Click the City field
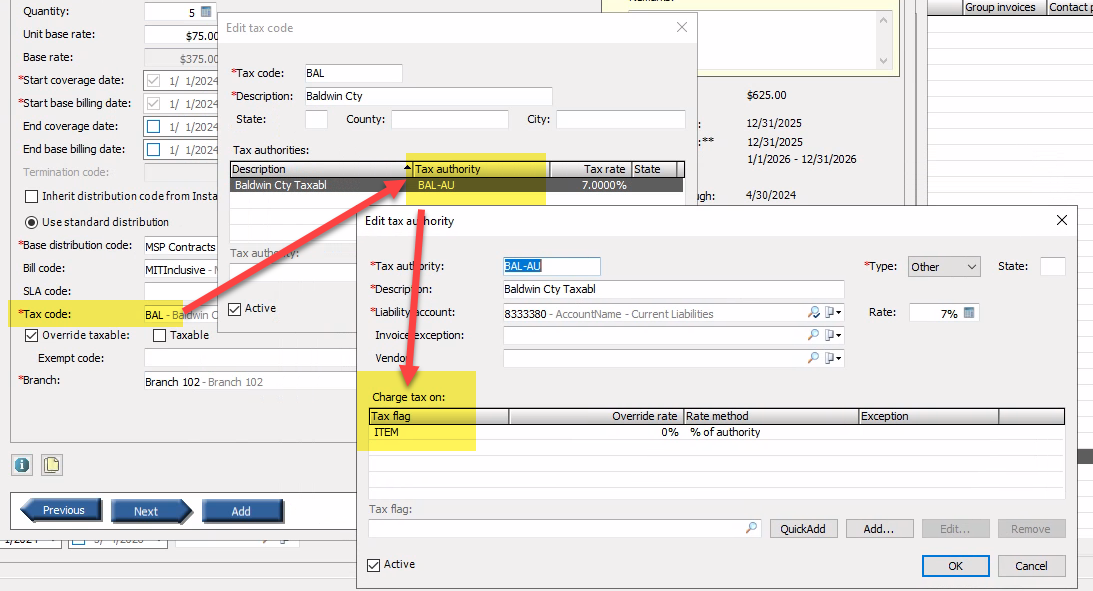Viewport: 1093px width, 591px height. (620, 119)
